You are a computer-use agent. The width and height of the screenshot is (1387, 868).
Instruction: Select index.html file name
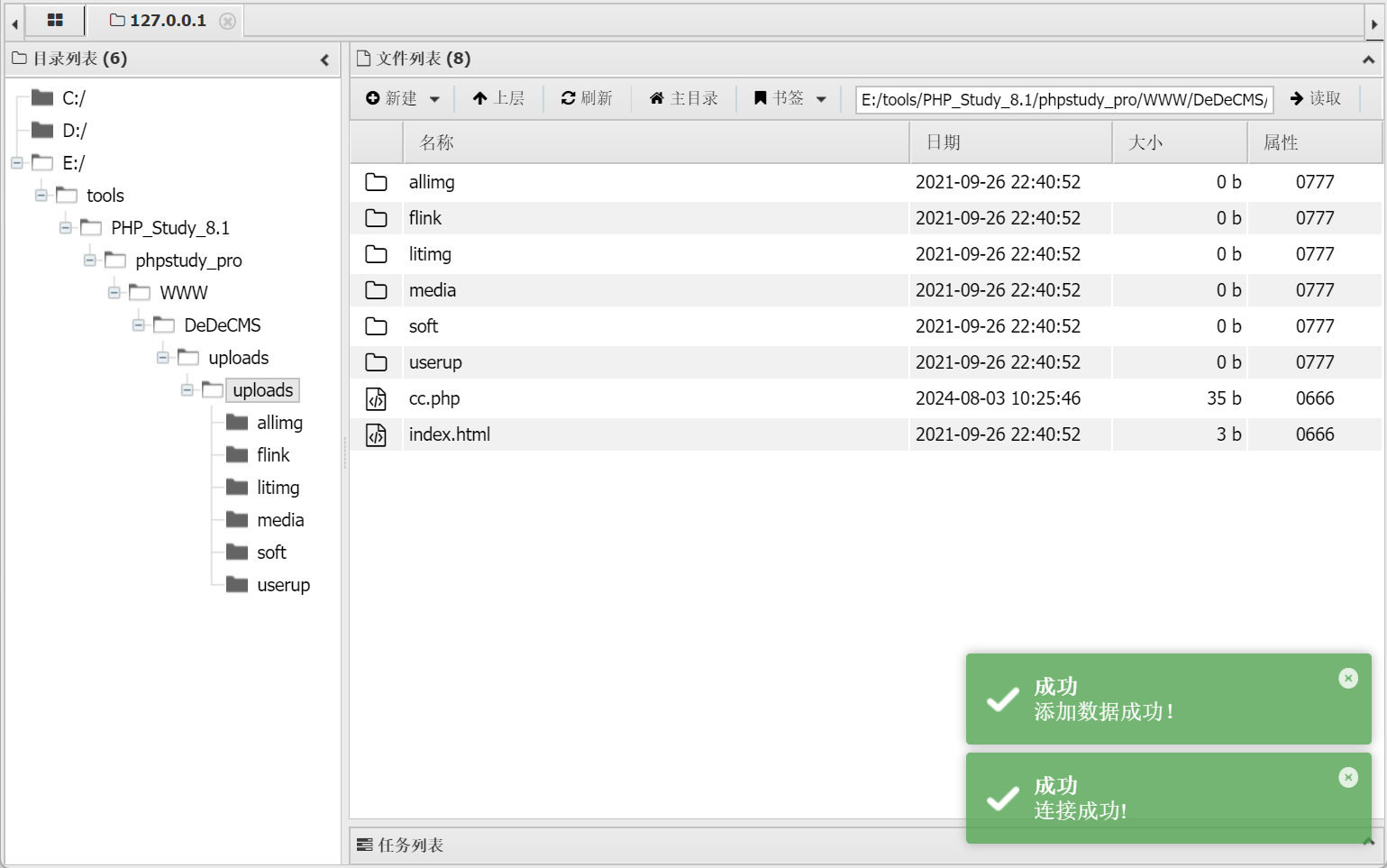coord(450,434)
